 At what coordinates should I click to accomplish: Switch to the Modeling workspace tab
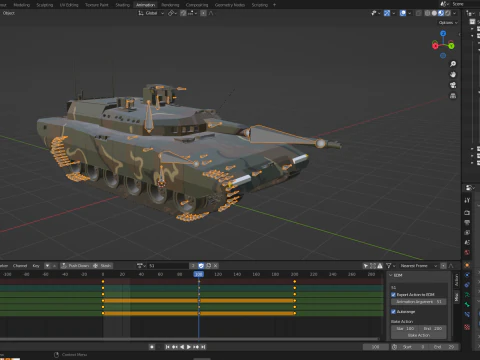pos(22,5)
